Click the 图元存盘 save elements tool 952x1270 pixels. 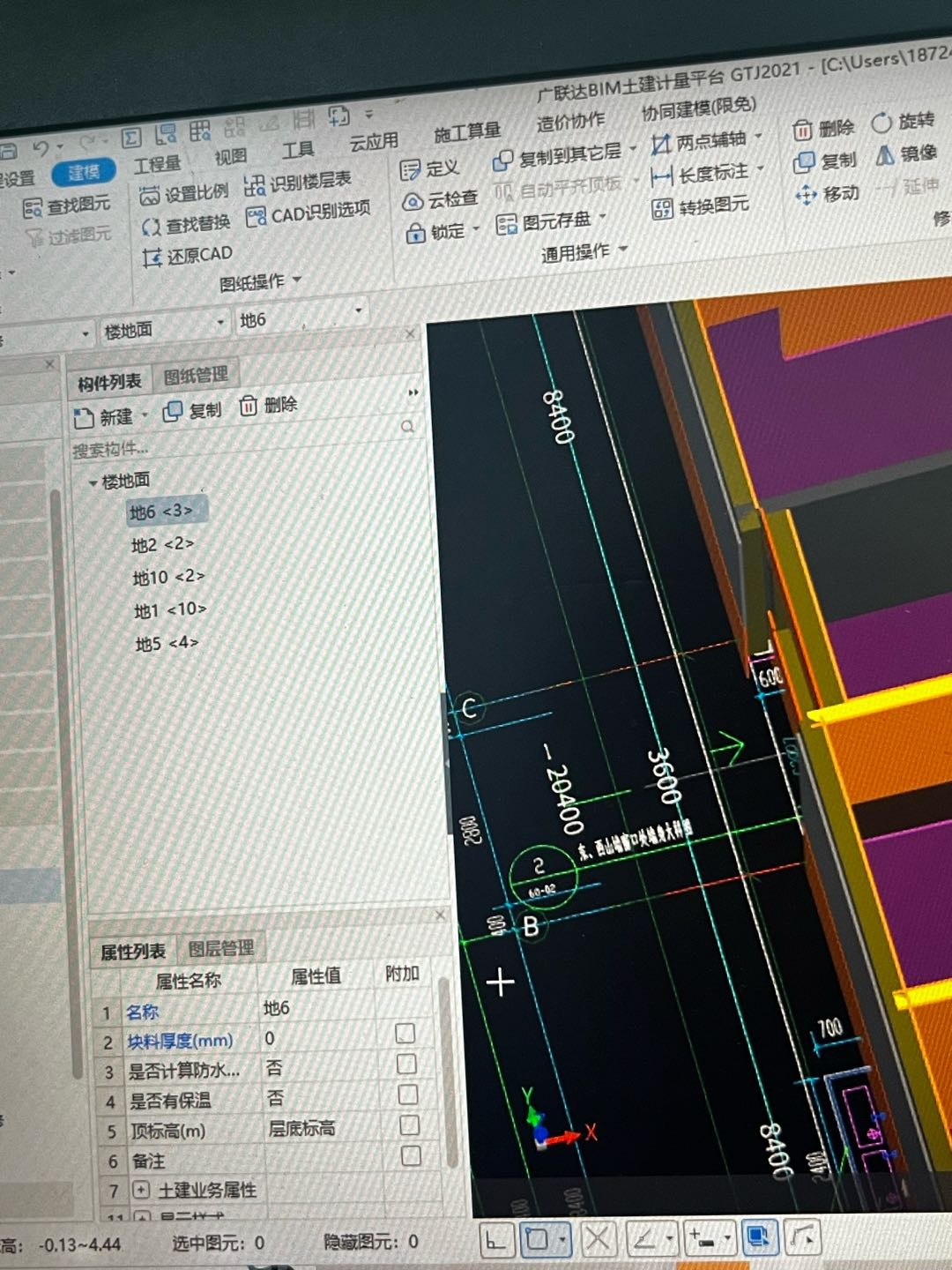(544, 222)
